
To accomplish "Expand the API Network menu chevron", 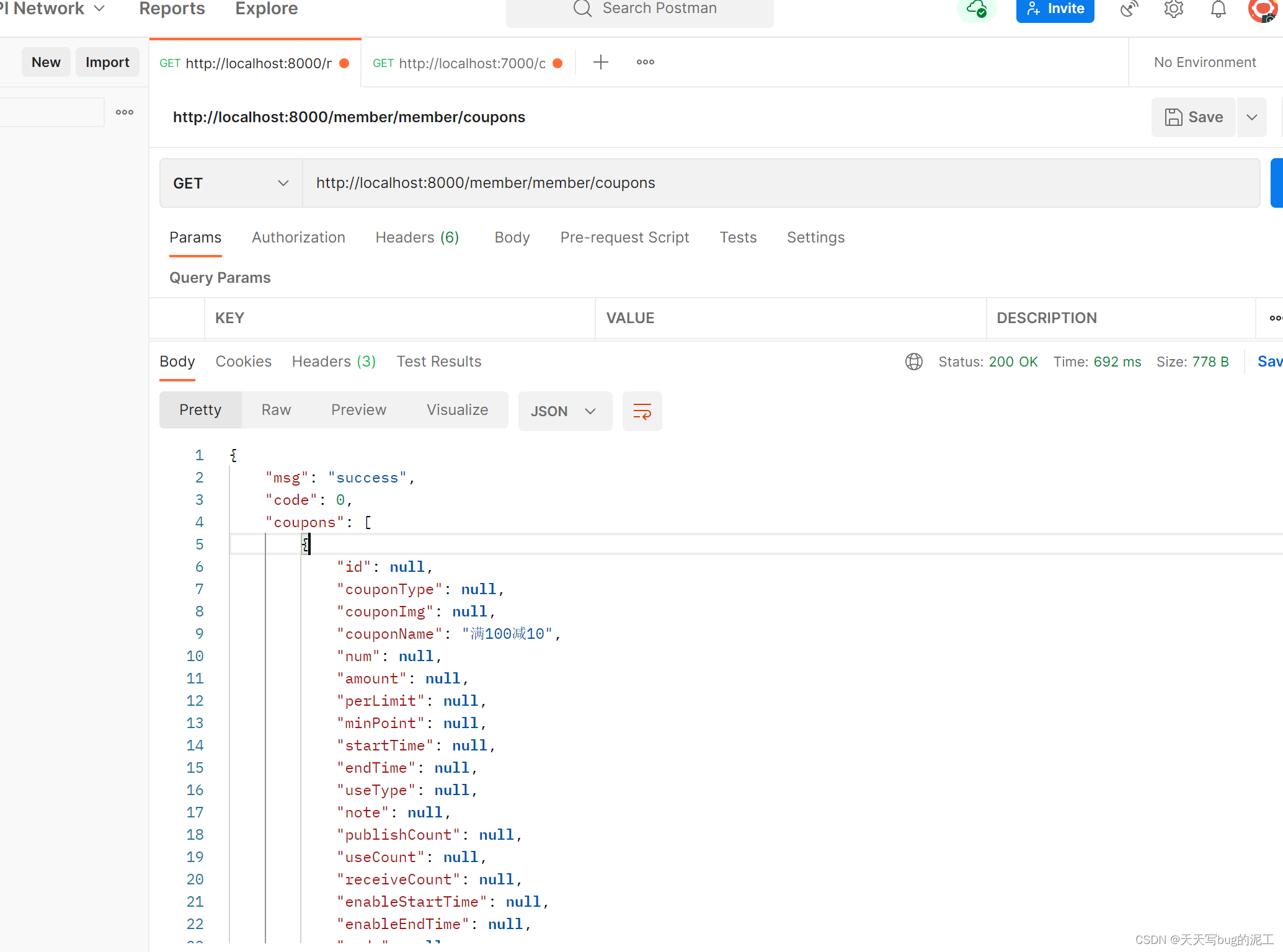I will tap(99, 9).
